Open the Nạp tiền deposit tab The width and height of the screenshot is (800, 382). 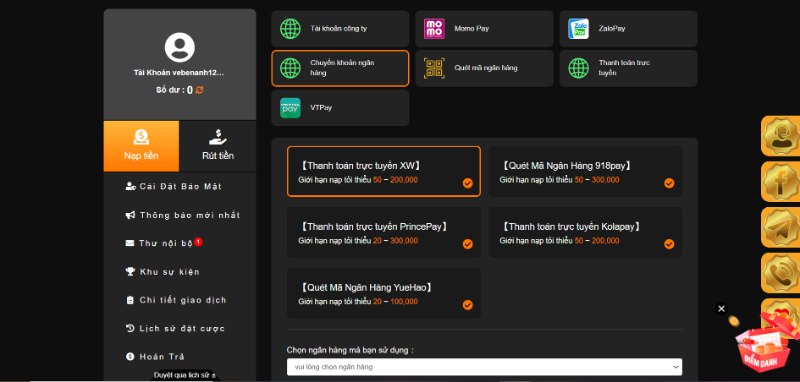(141, 146)
